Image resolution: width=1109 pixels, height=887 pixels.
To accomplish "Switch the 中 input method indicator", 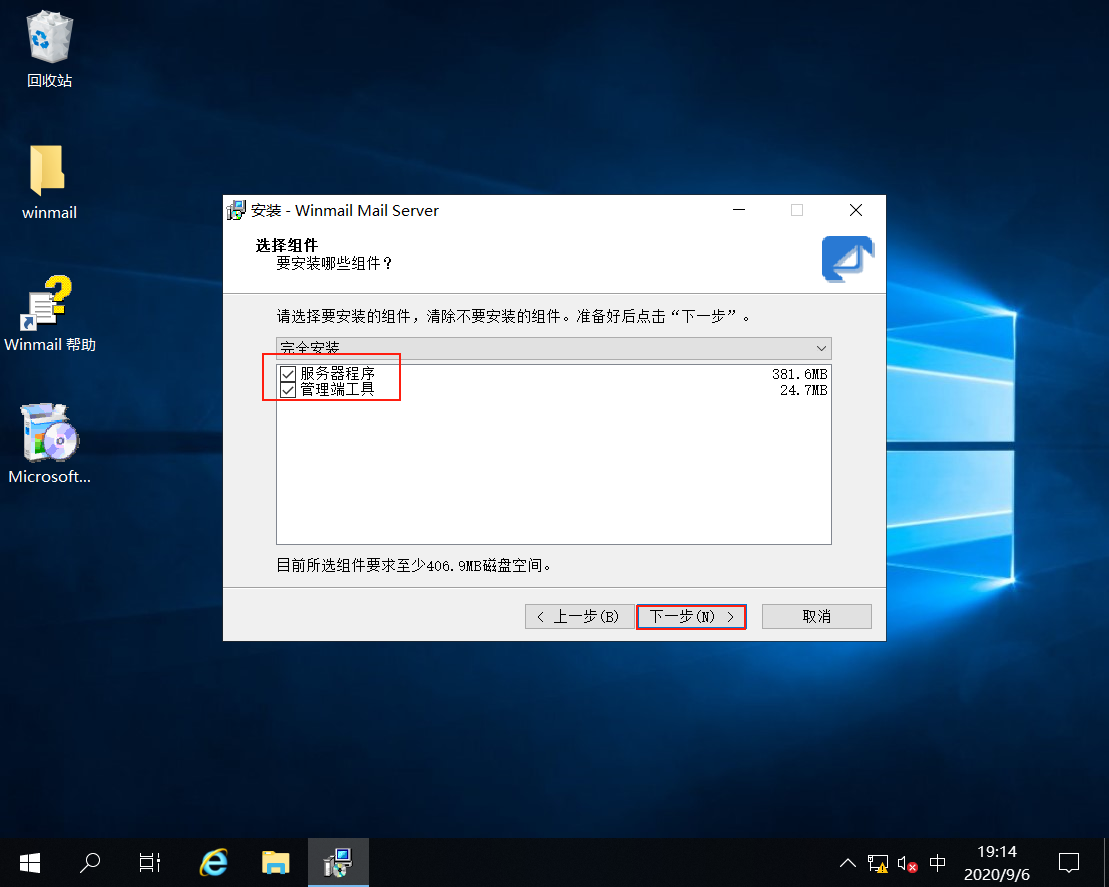I will pyautogui.click(x=937, y=862).
